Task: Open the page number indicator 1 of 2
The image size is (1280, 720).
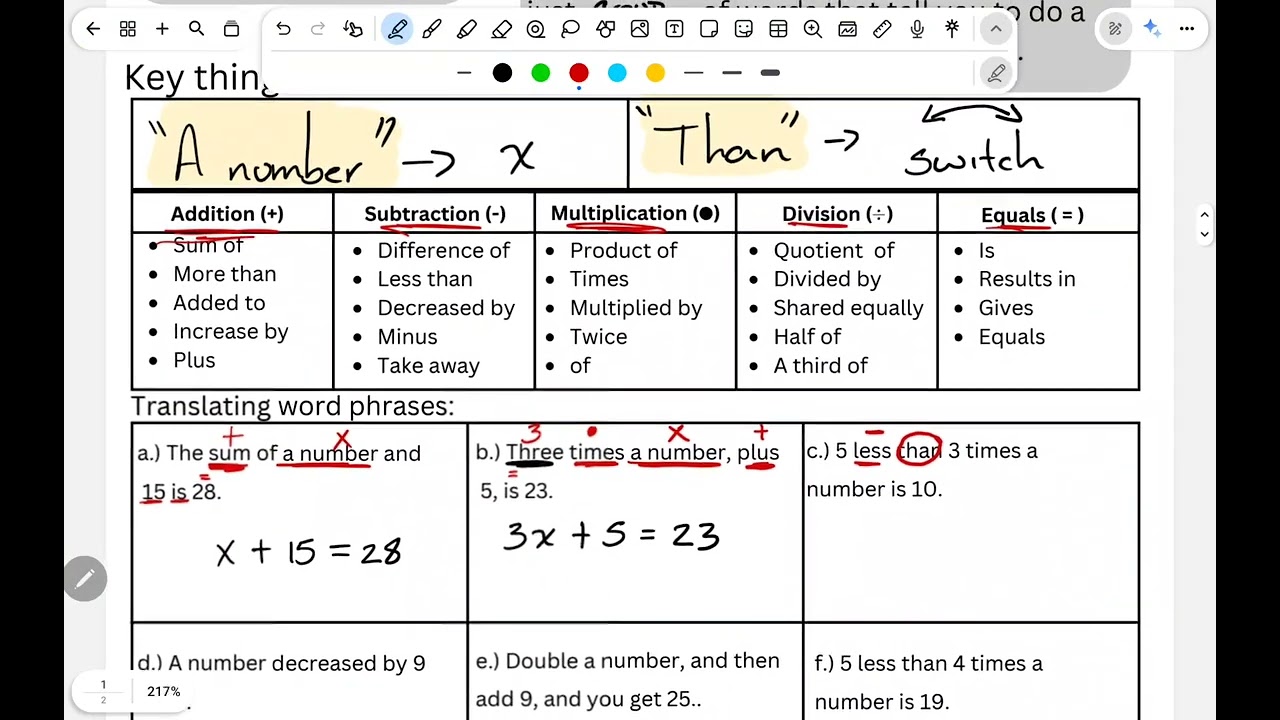Action: [x=102, y=692]
